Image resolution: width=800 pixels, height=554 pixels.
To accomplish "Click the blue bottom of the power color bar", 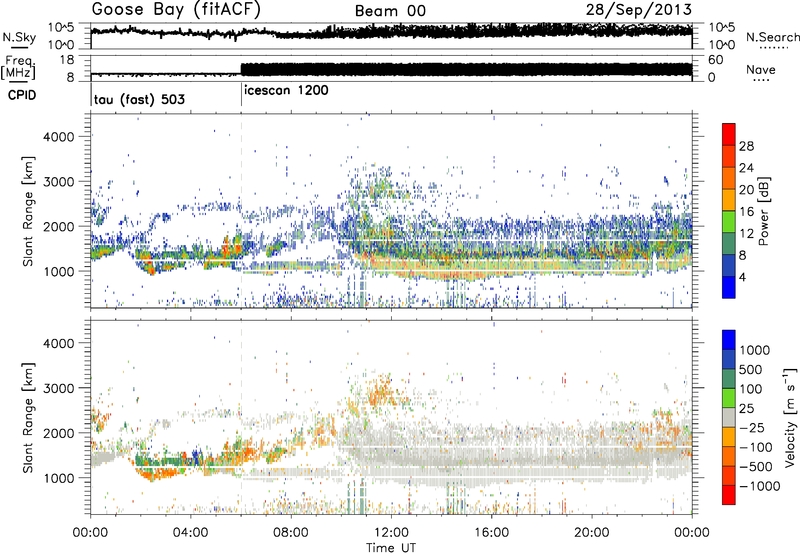I will (x=729, y=288).
